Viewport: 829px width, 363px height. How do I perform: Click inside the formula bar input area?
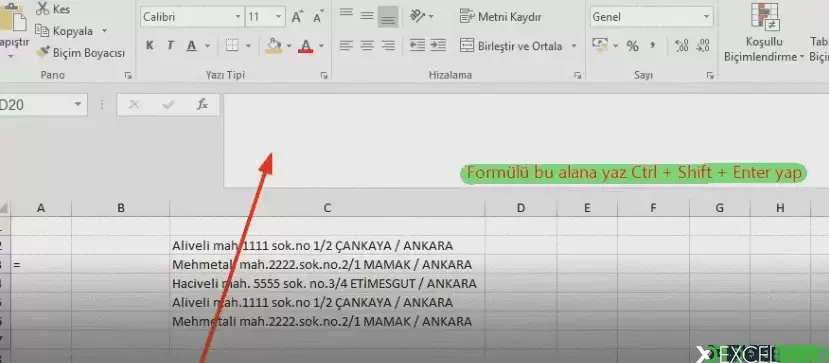click(x=526, y=140)
